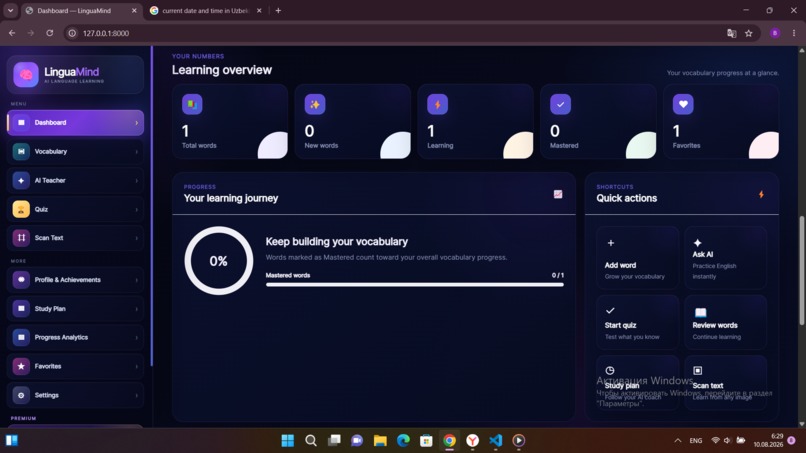
Task: Expand the Quiz chevron arrow
Action: tap(136, 209)
